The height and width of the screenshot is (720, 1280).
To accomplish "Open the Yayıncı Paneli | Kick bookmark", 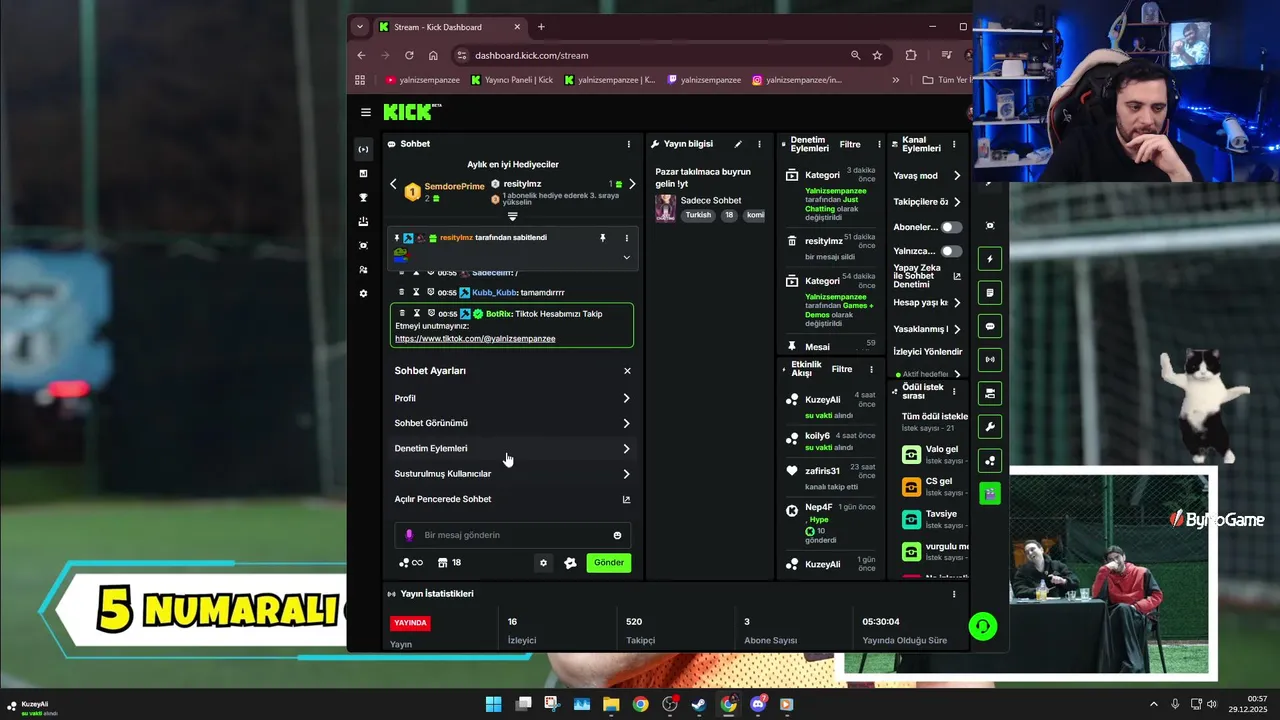I will click(512, 80).
